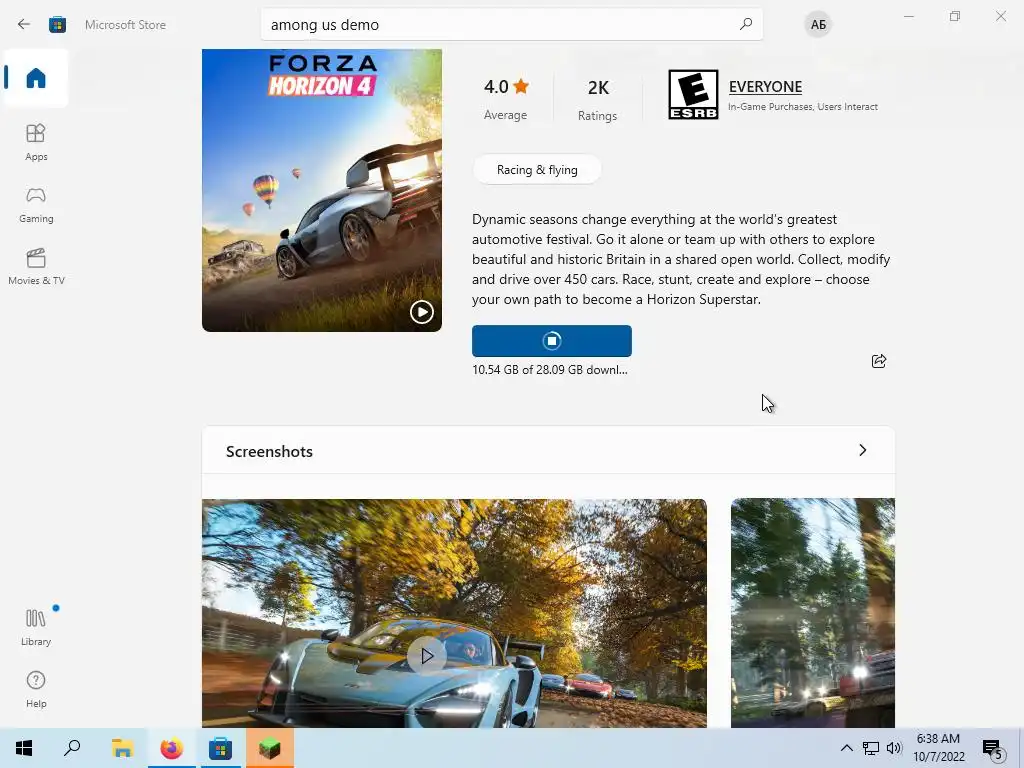Click the Microsoft Store logo icon
1024x768 pixels.
tap(57, 25)
